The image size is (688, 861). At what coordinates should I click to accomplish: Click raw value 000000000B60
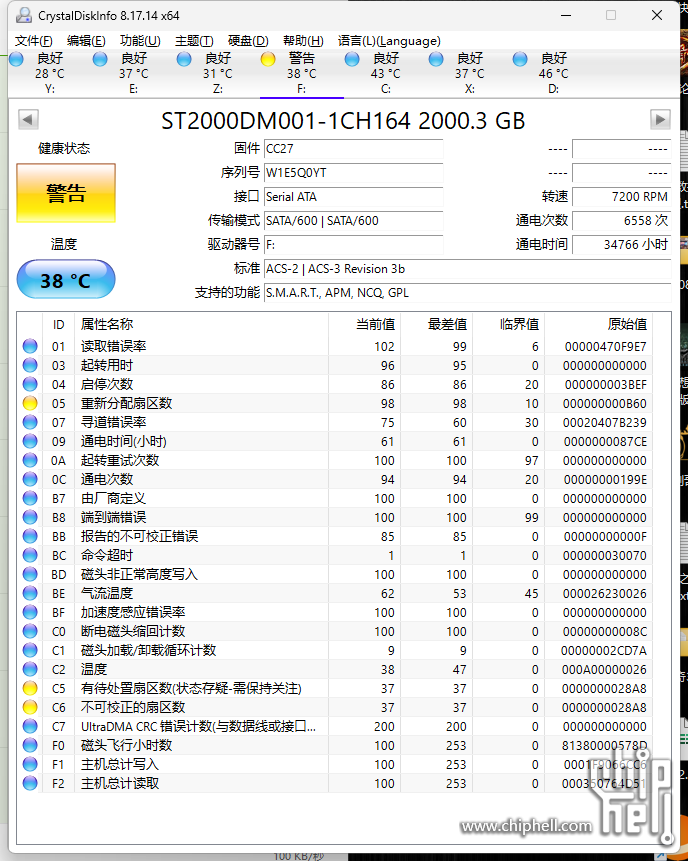coord(605,404)
